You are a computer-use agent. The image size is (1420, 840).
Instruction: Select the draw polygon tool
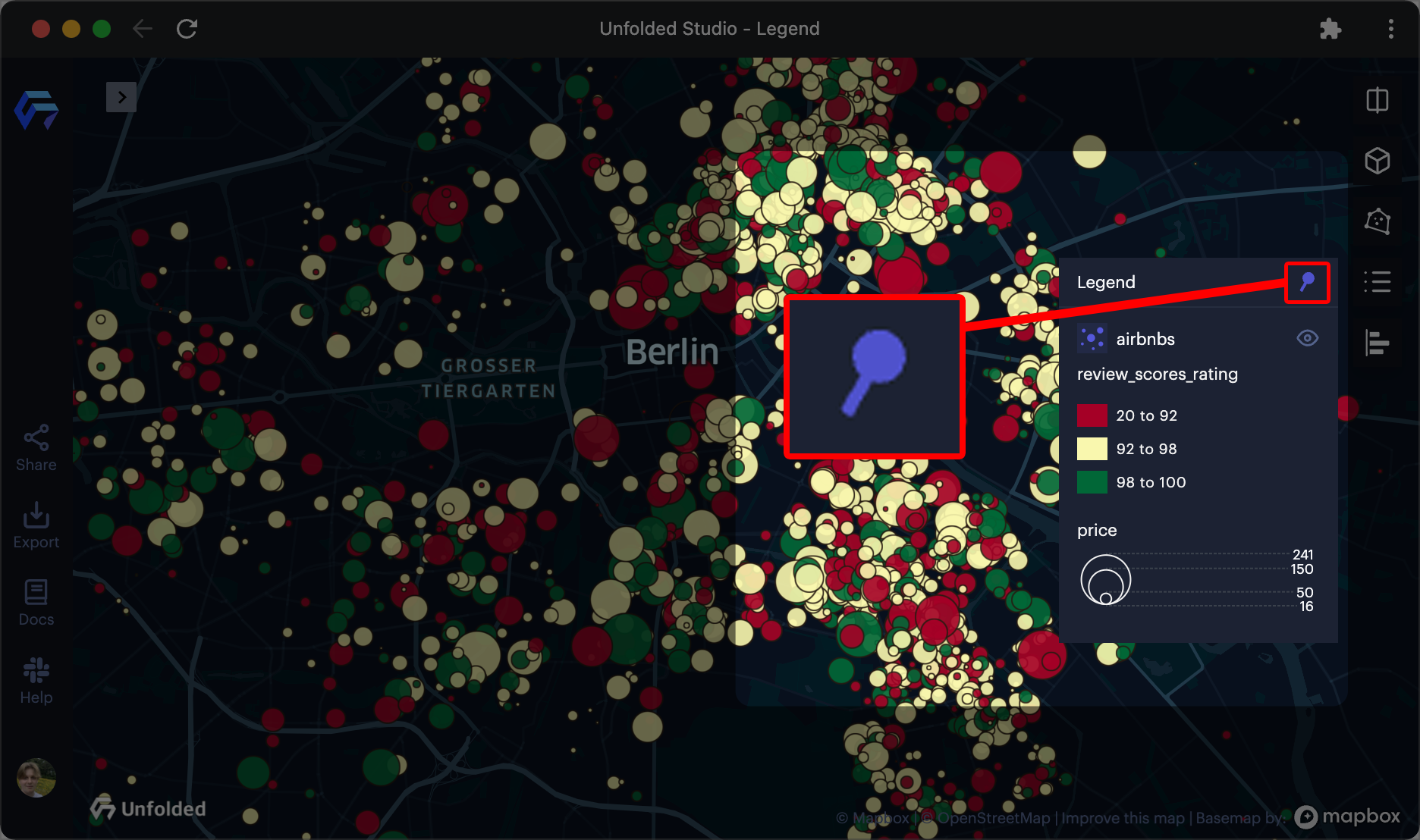1378,221
